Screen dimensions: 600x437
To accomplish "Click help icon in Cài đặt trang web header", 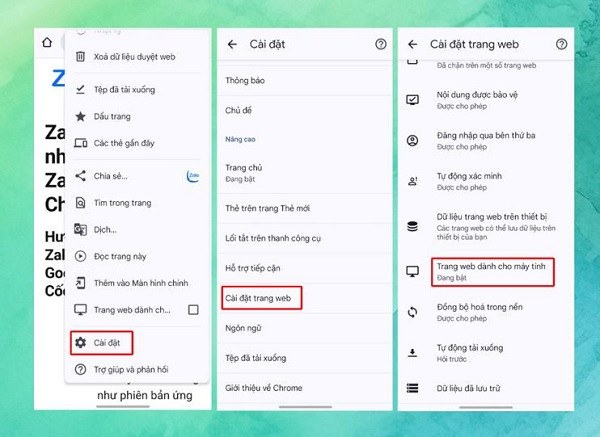I will [x=561, y=44].
